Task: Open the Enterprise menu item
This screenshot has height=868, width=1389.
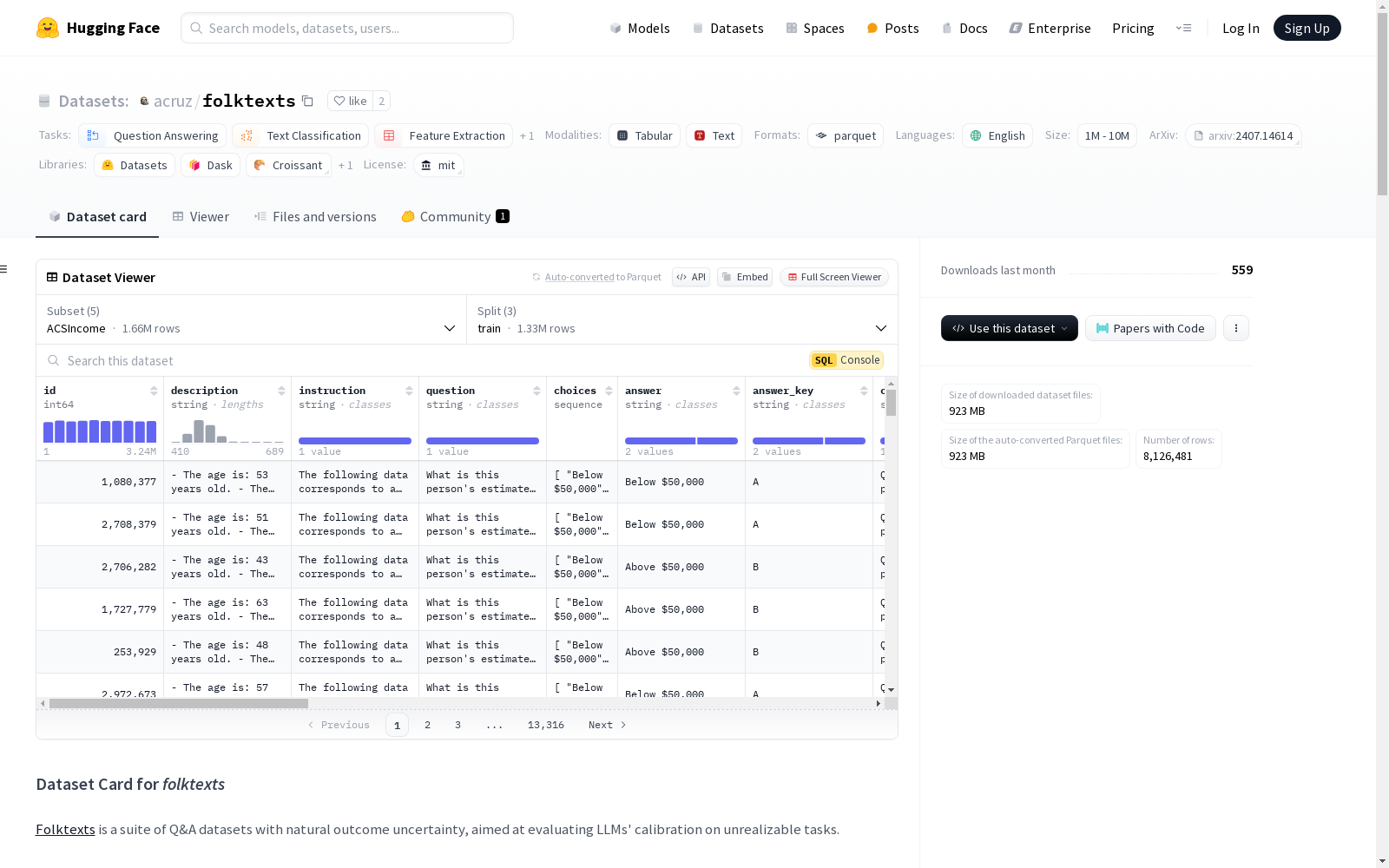Action: click(x=1050, y=28)
